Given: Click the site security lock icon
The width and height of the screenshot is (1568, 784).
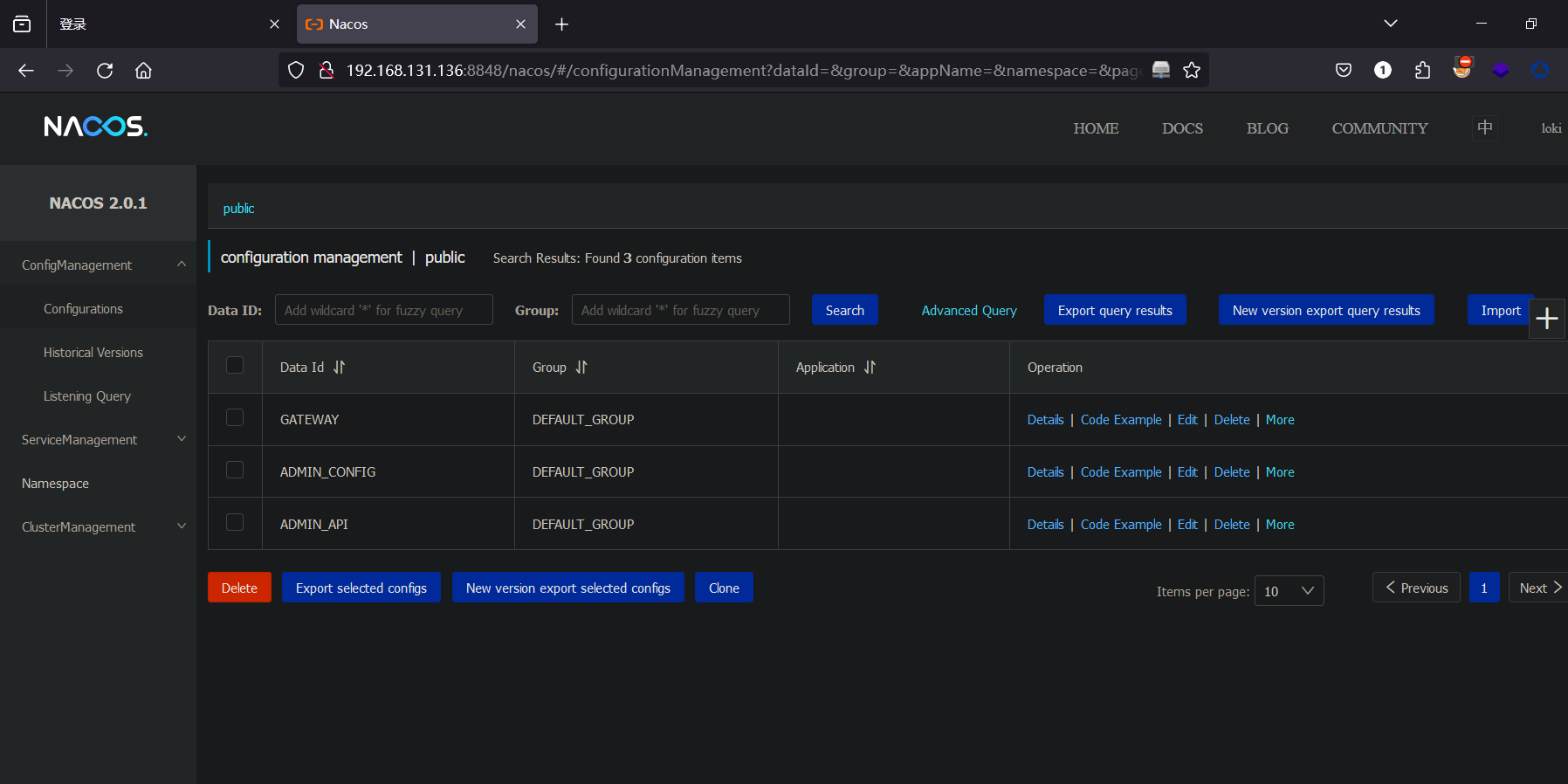Looking at the screenshot, I should coord(327,71).
